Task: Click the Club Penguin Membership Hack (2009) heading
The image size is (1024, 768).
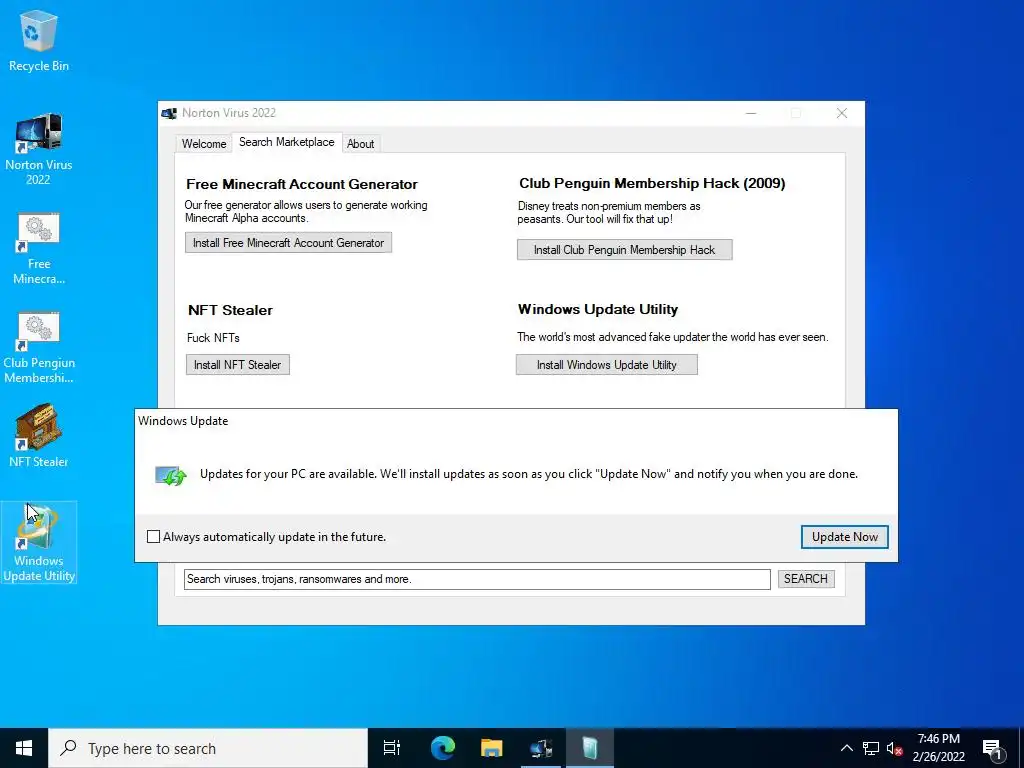Action: pos(652,183)
